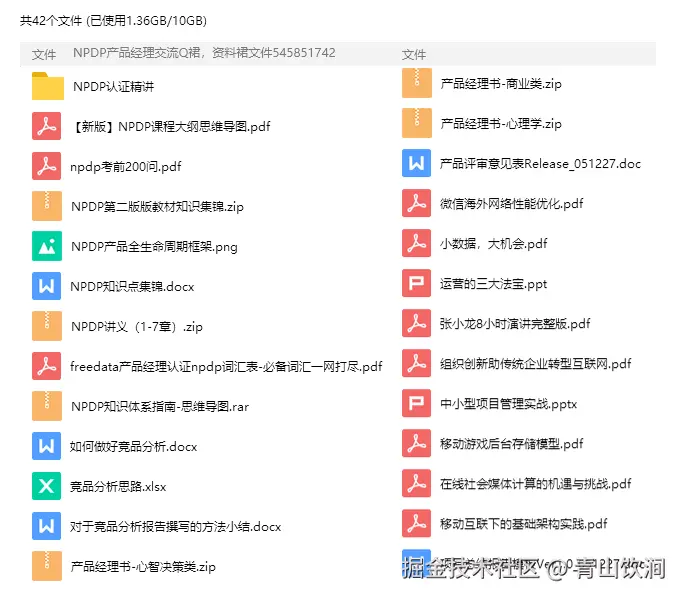Viewport: 684px width, 599px height.
Task: Select file name 中小型项目管理实战.pptx
Action: [509, 404]
